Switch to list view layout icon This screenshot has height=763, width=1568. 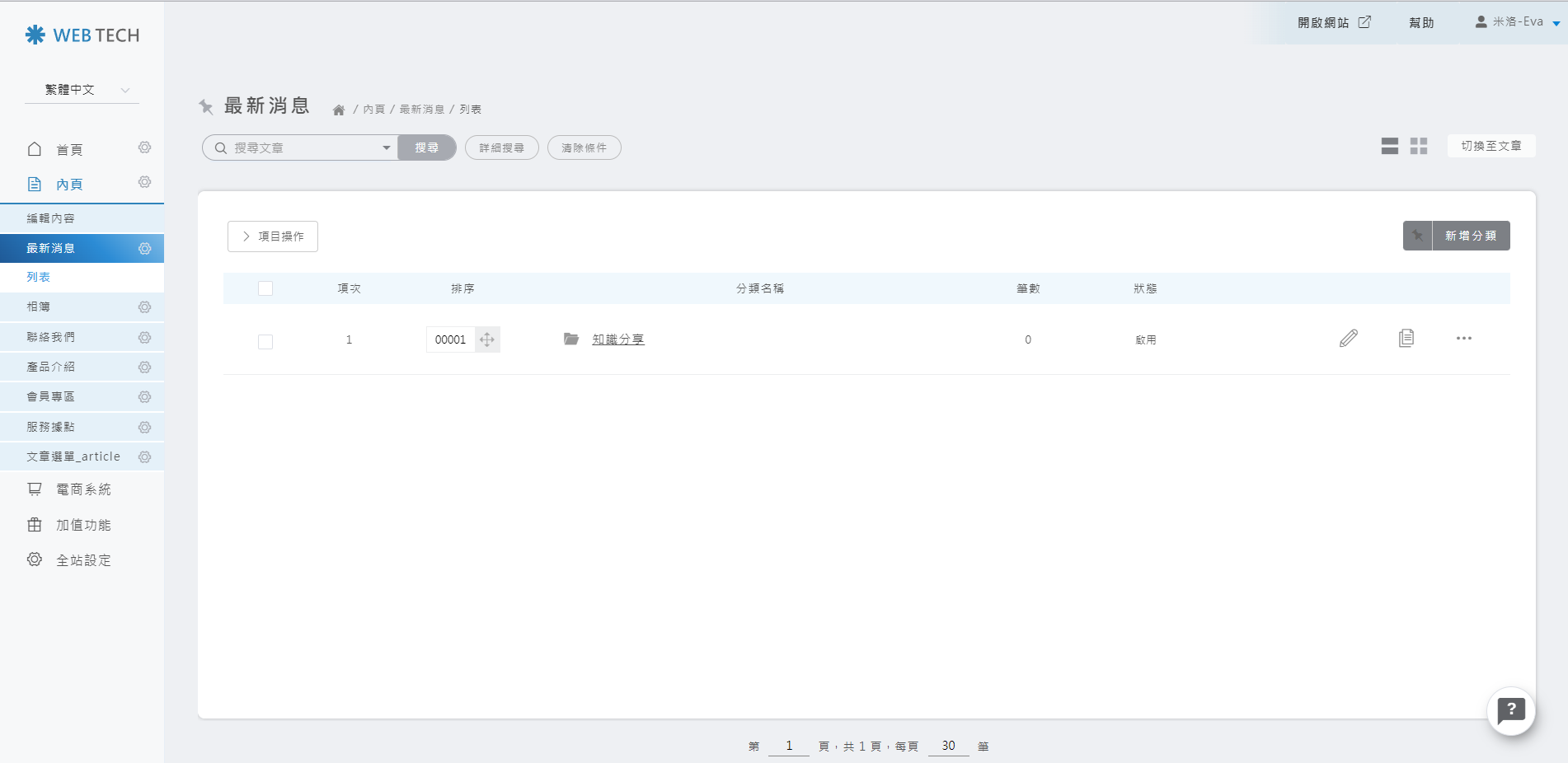pyautogui.click(x=1390, y=147)
